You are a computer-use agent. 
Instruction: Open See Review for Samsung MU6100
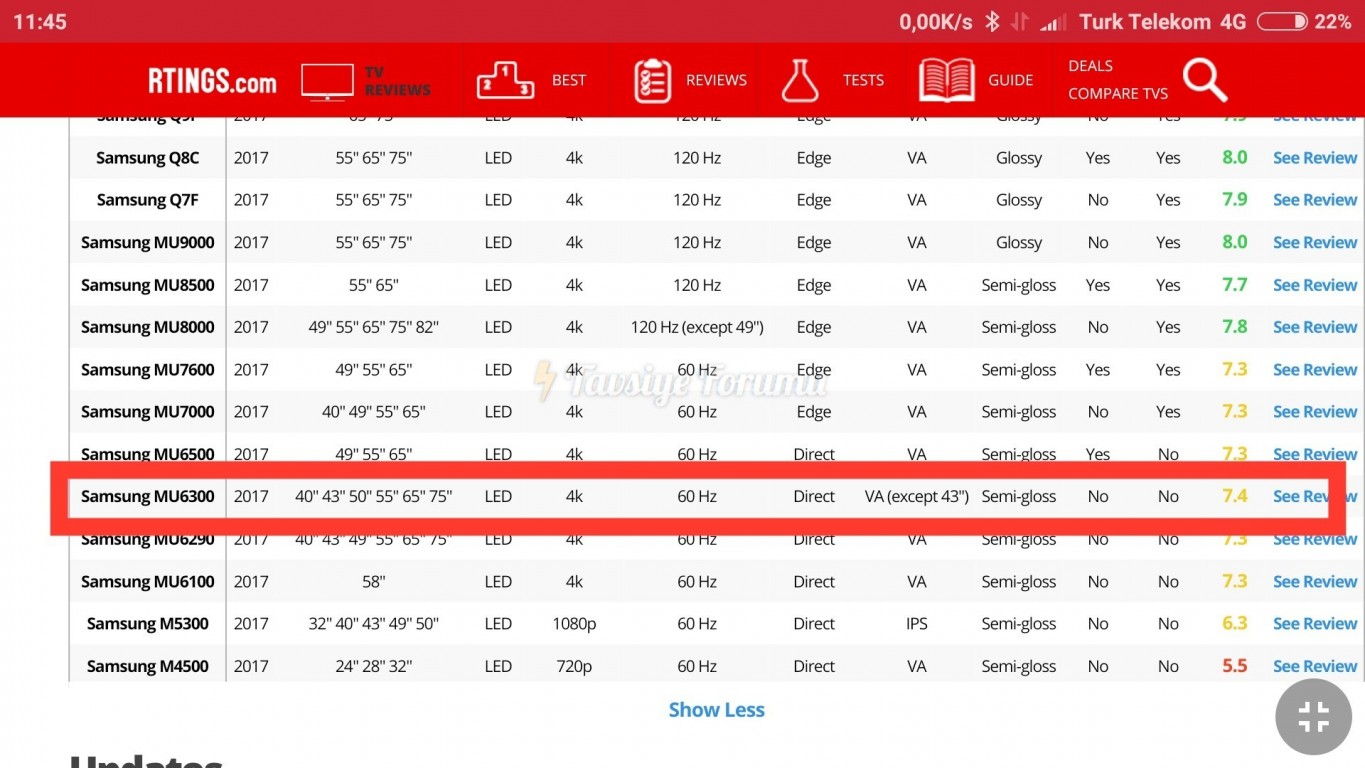[1314, 582]
